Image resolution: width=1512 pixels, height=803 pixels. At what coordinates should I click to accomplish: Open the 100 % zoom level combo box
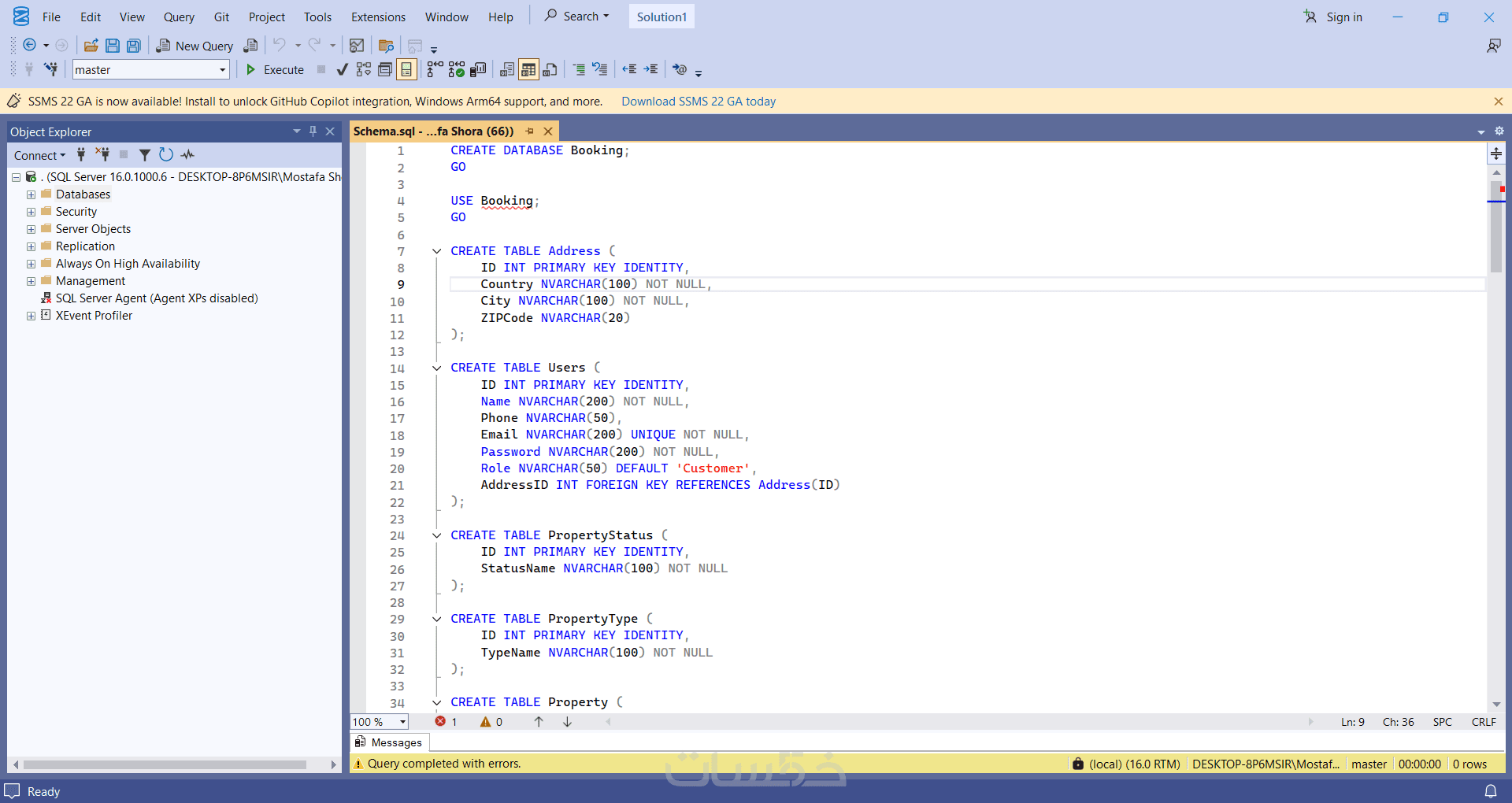click(402, 722)
